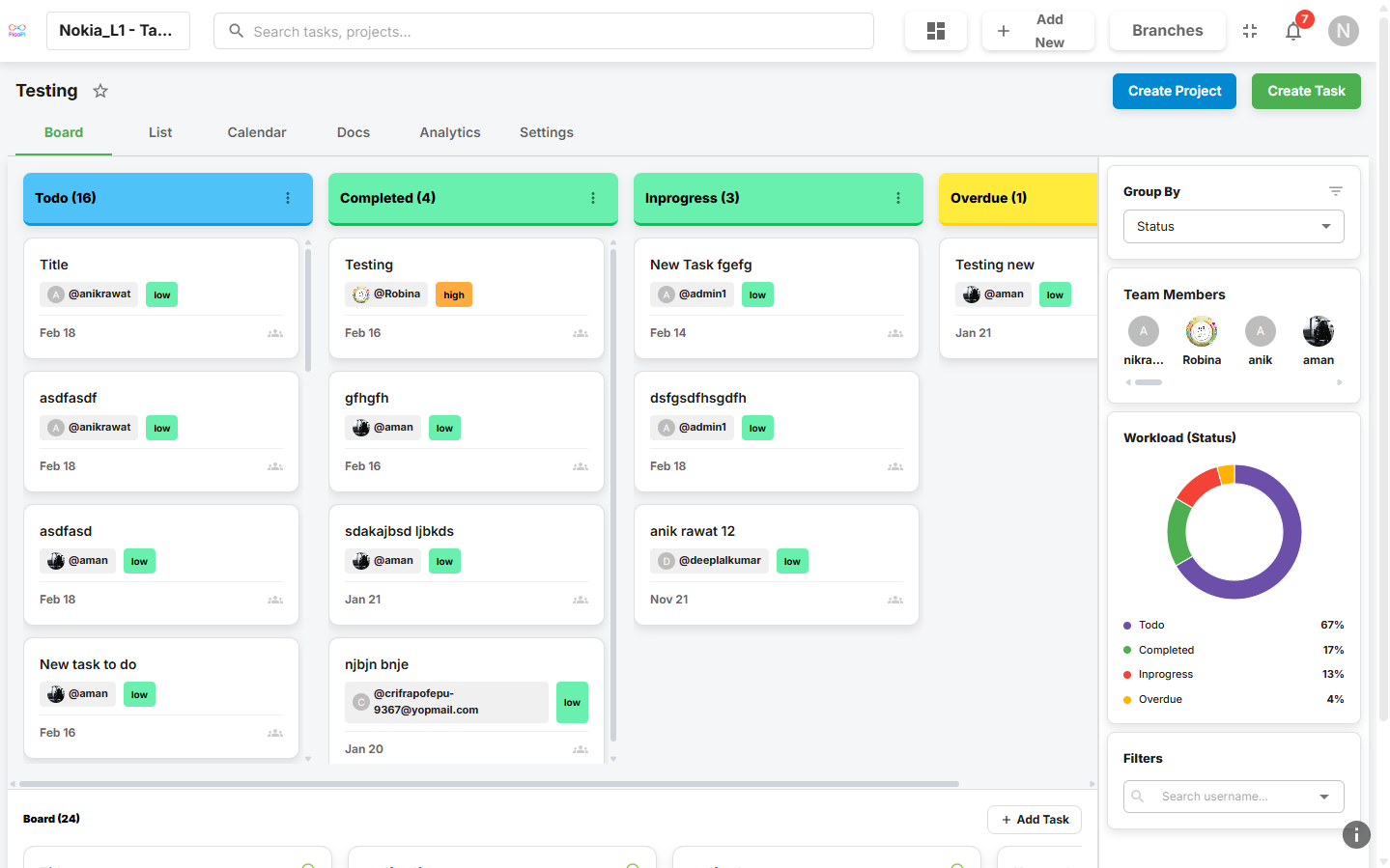Image resolution: width=1390 pixels, height=868 pixels.
Task: Switch to the Calendar tab
Action: 256,132
